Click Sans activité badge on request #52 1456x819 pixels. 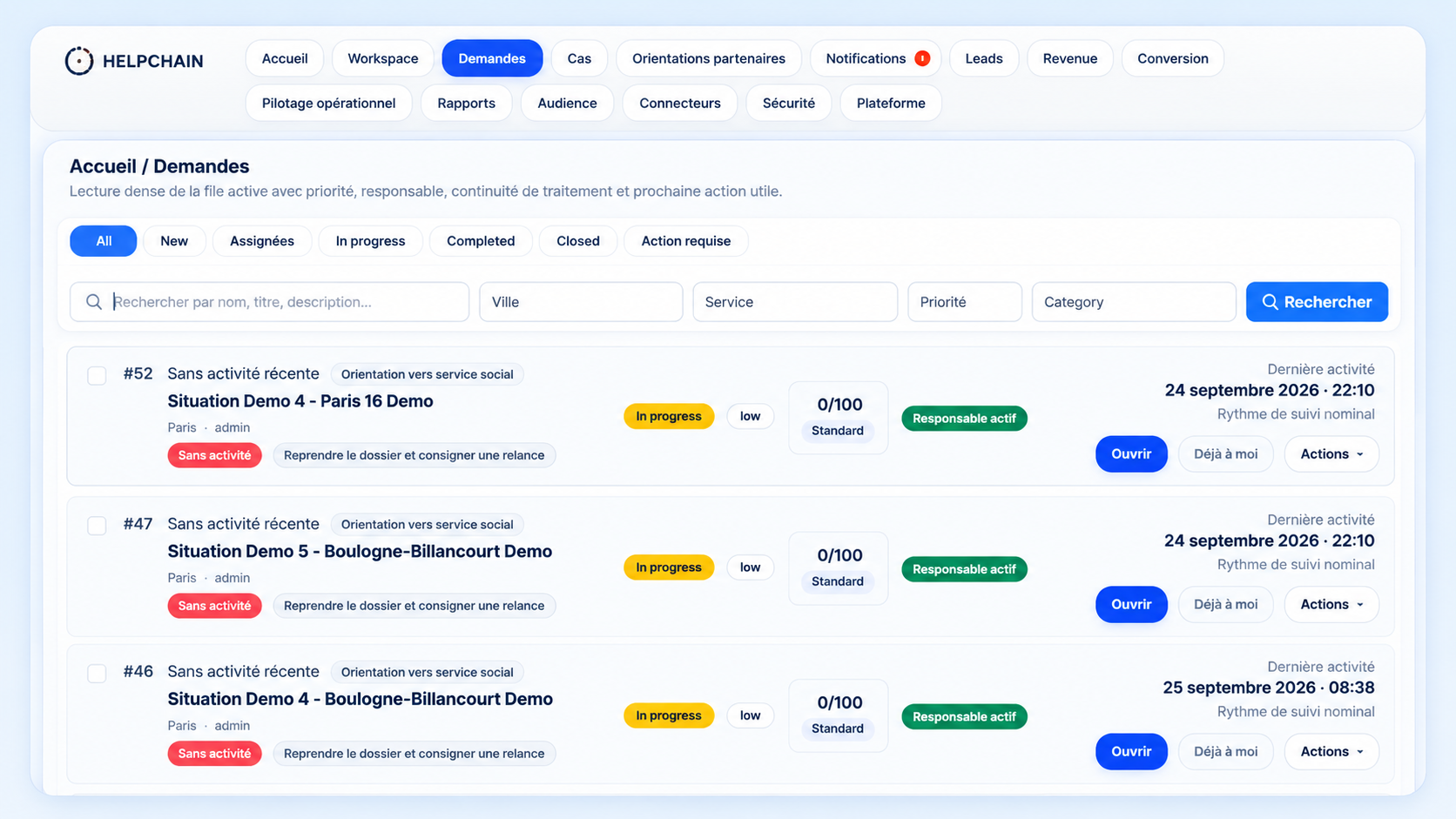point(215,455)
